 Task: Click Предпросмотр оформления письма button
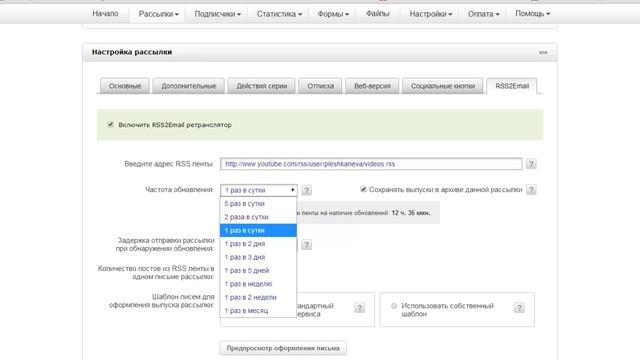(283, 348)
